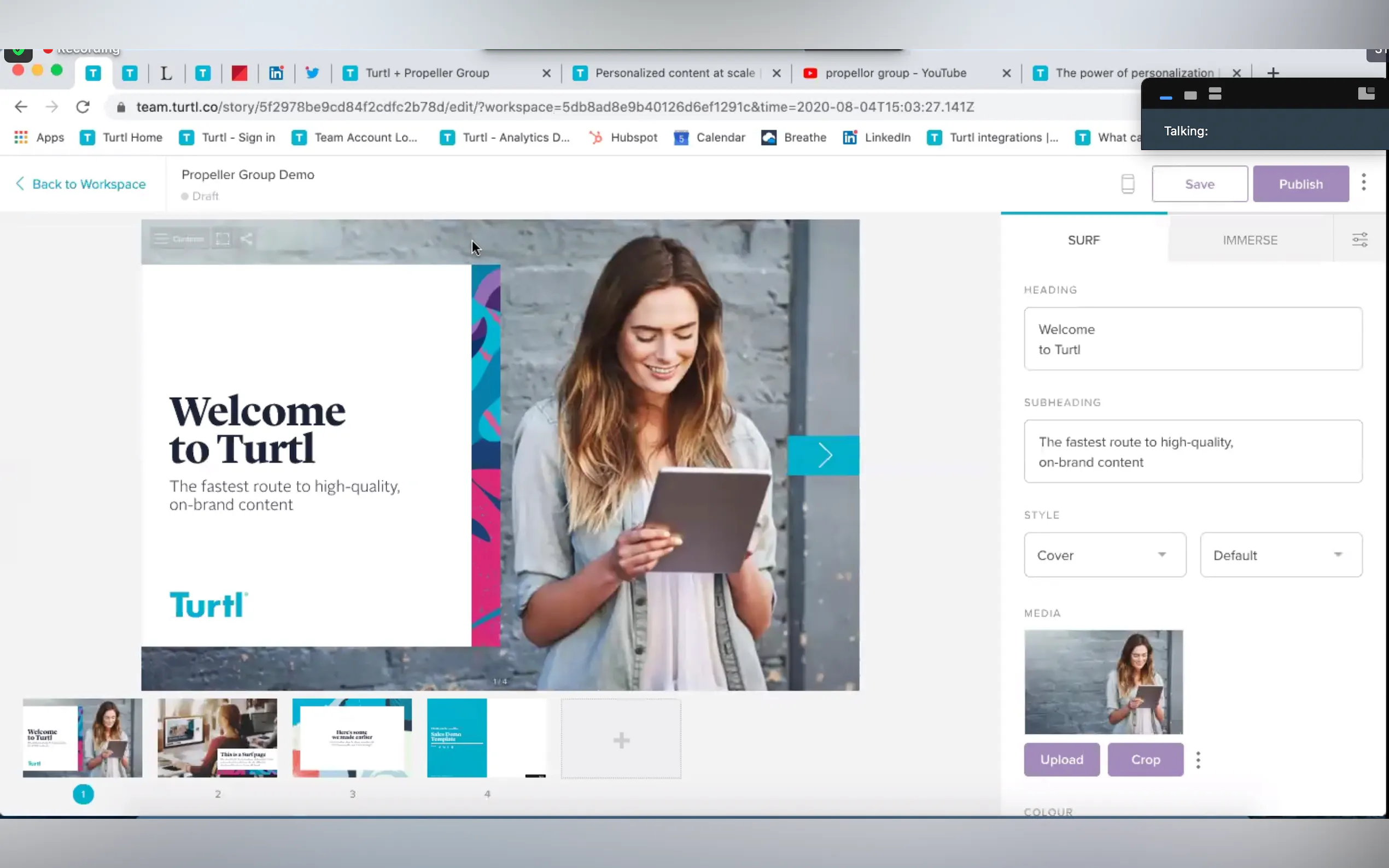Viewport: 1389px width, 868px height.
Task: Select page 4 thumbnail
Action: [x=486, y=738]
